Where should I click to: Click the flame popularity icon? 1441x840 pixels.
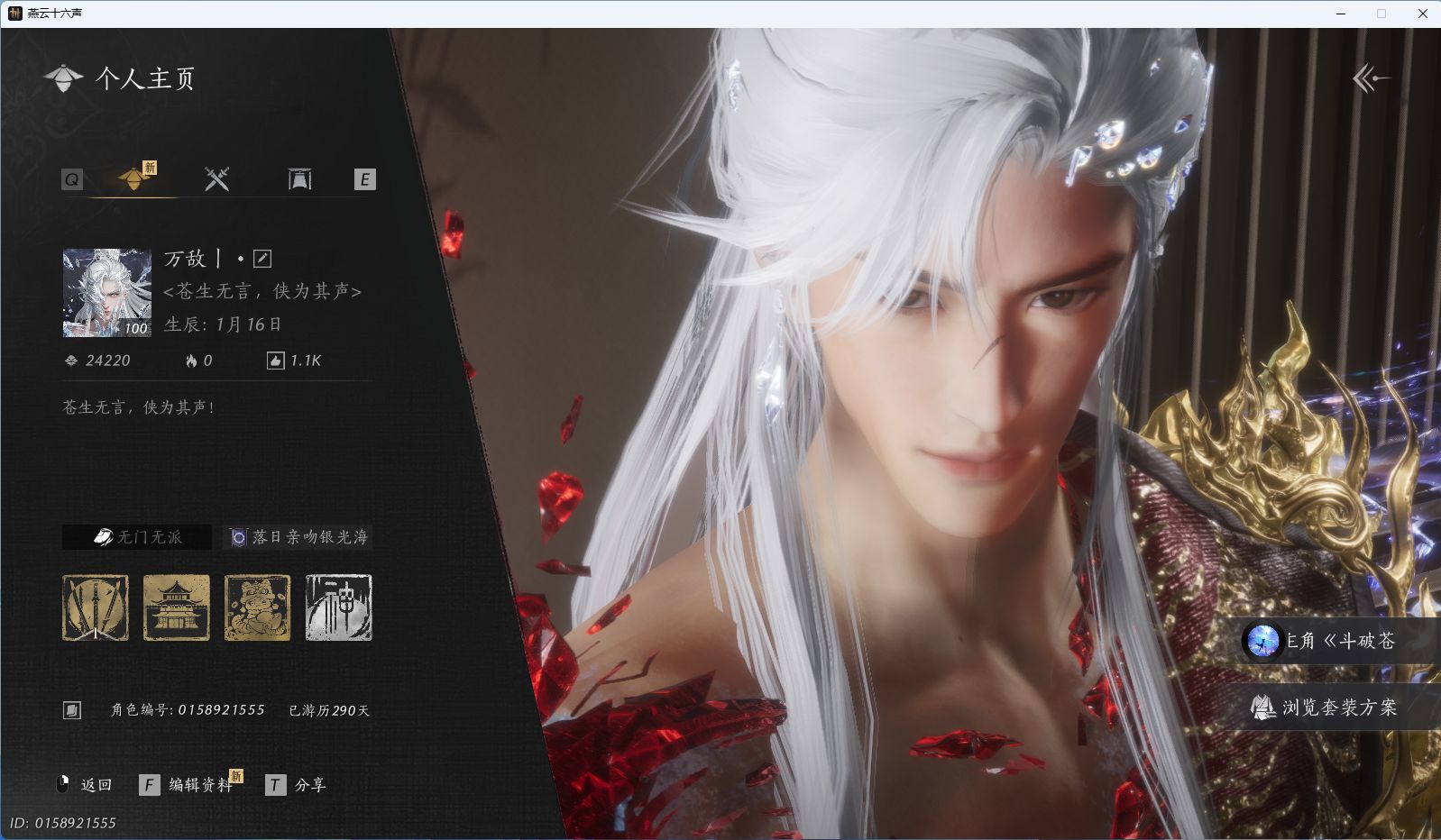tap(191, 361)
